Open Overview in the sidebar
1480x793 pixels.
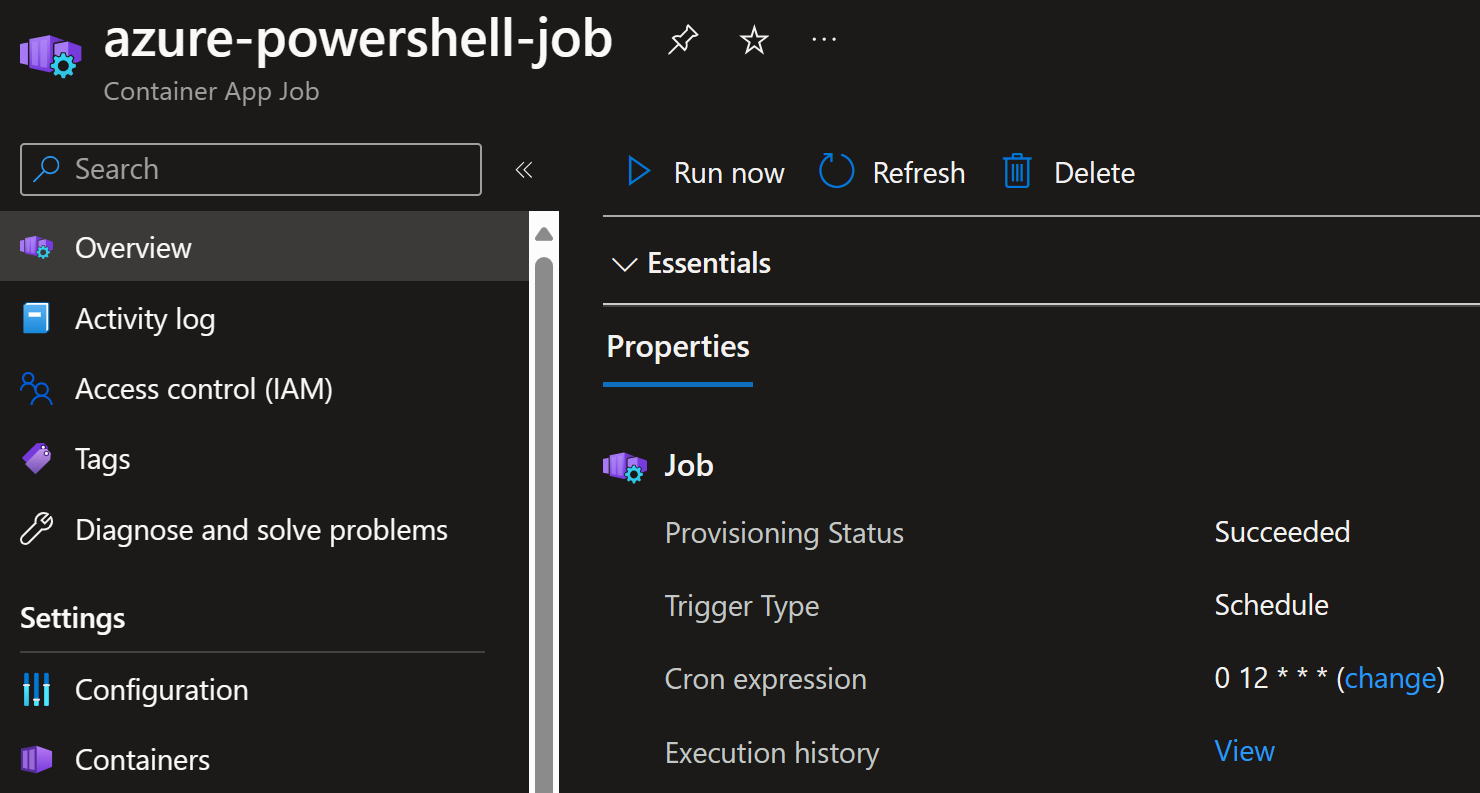pyautogui.click(x=264, y=247)
